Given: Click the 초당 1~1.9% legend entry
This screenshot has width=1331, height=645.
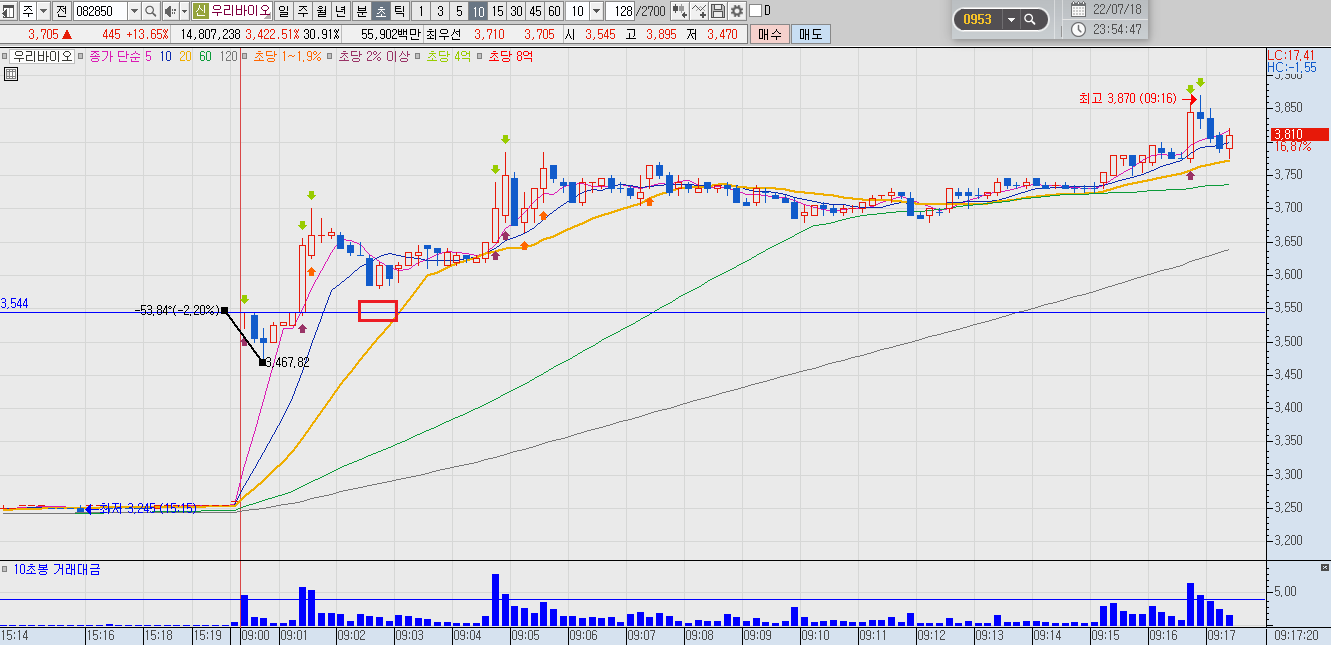Looking at the screenshot, I should (288, 56).
